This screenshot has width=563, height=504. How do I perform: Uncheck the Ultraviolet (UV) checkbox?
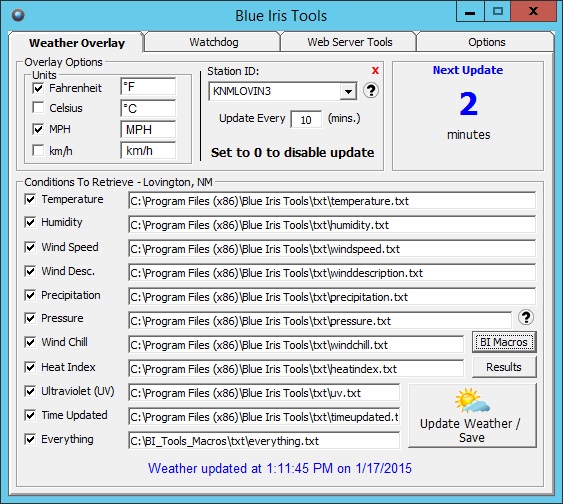point(30,391)
